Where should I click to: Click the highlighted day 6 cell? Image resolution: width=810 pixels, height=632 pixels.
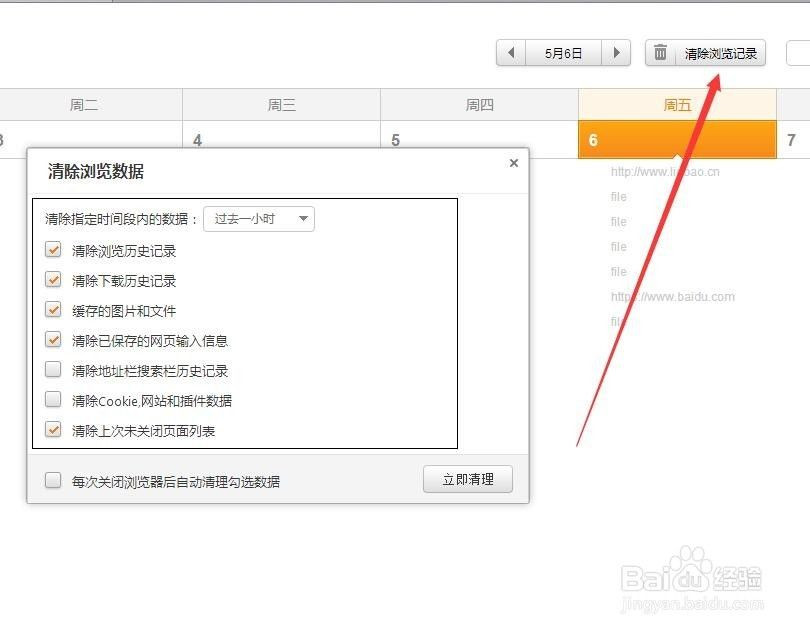(x=677, y=140)
